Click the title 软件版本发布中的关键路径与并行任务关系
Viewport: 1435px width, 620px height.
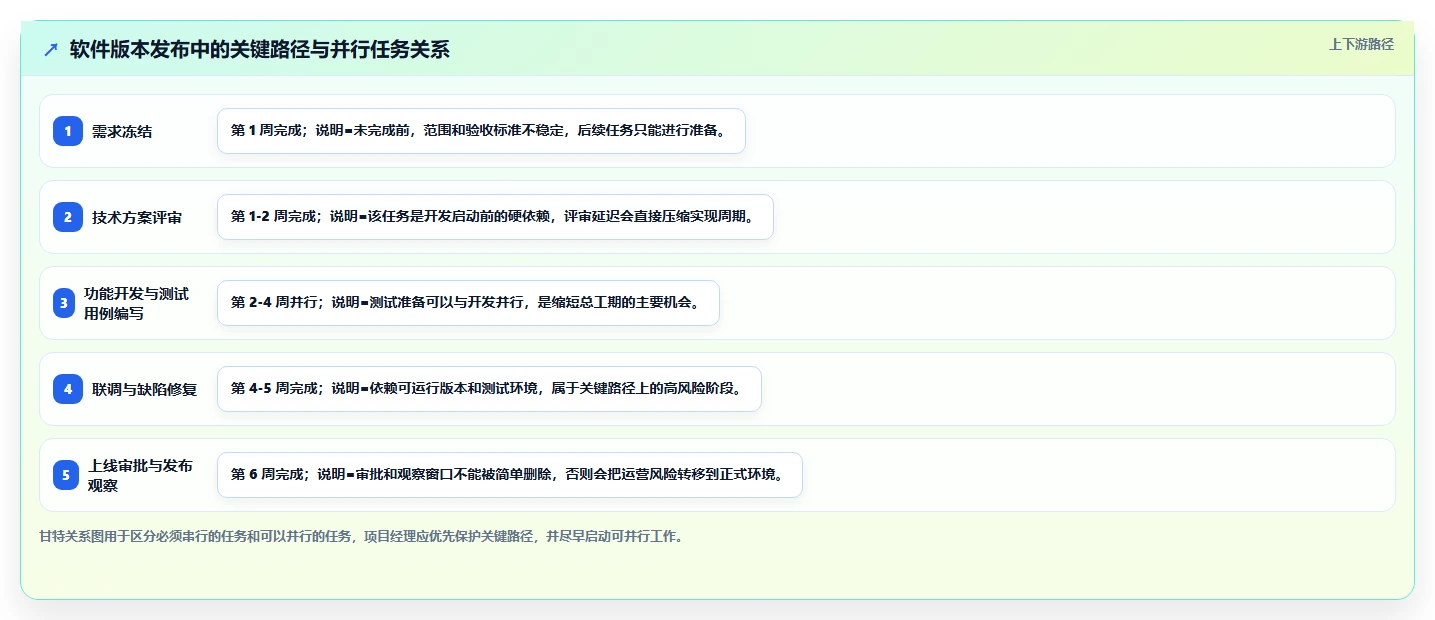[260, 50]
